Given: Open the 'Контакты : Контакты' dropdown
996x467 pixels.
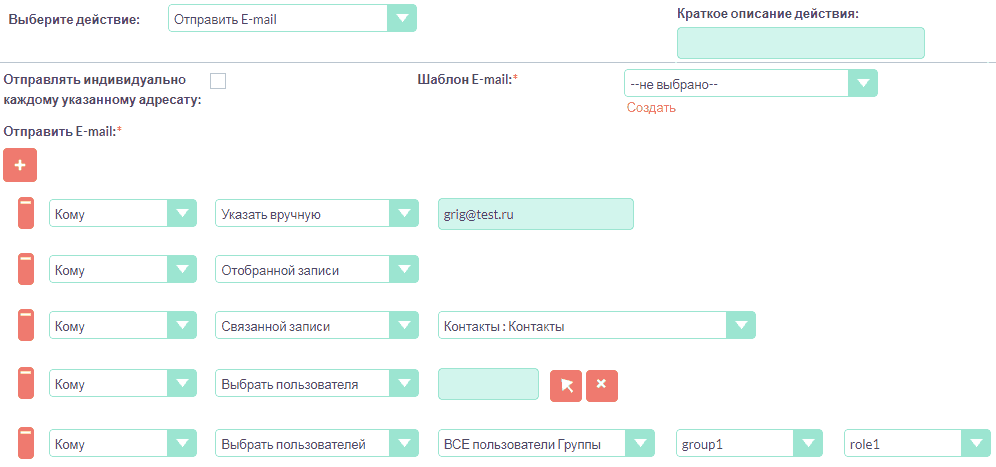Looking at the screenshot, I should coord(596,326).
